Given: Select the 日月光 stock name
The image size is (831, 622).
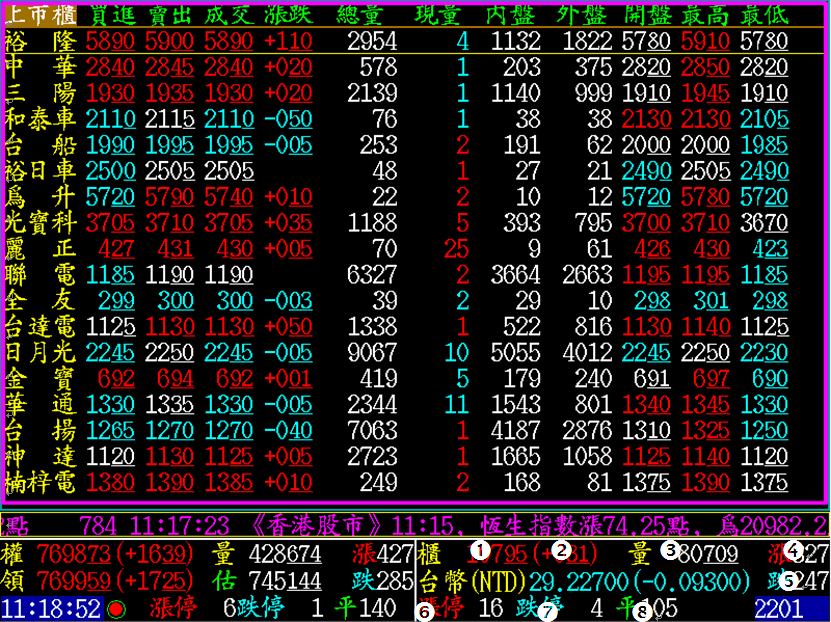Looking at the screenshot, I should [x=40, y=353].
